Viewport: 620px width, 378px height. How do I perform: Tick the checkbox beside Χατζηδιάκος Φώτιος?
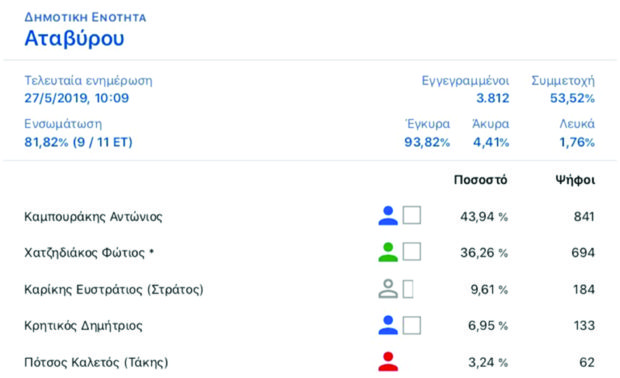coord(412,252)
